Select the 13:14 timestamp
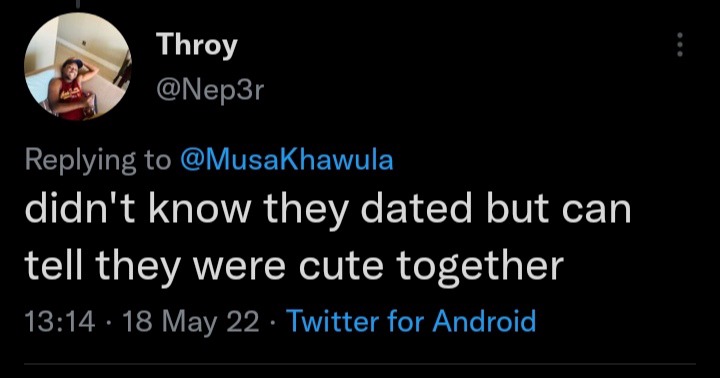This screenshot has height=378, width=720. pyautogui.click(x=60, y=321)
